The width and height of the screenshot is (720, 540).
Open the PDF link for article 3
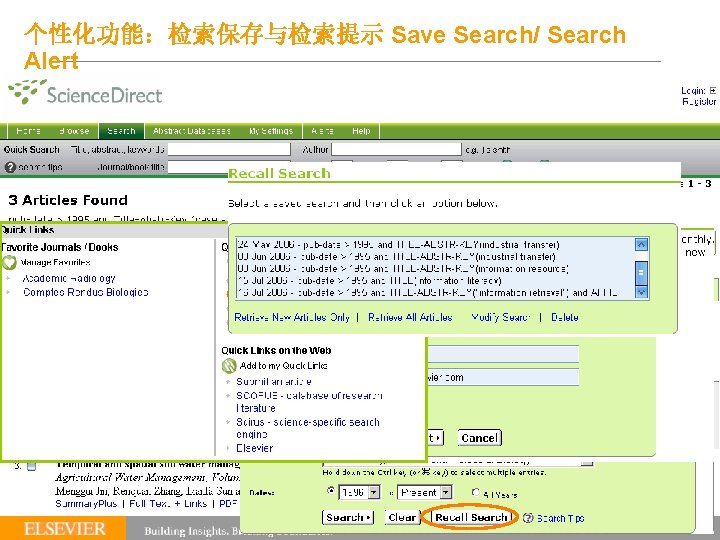click(x=228, y=504)
